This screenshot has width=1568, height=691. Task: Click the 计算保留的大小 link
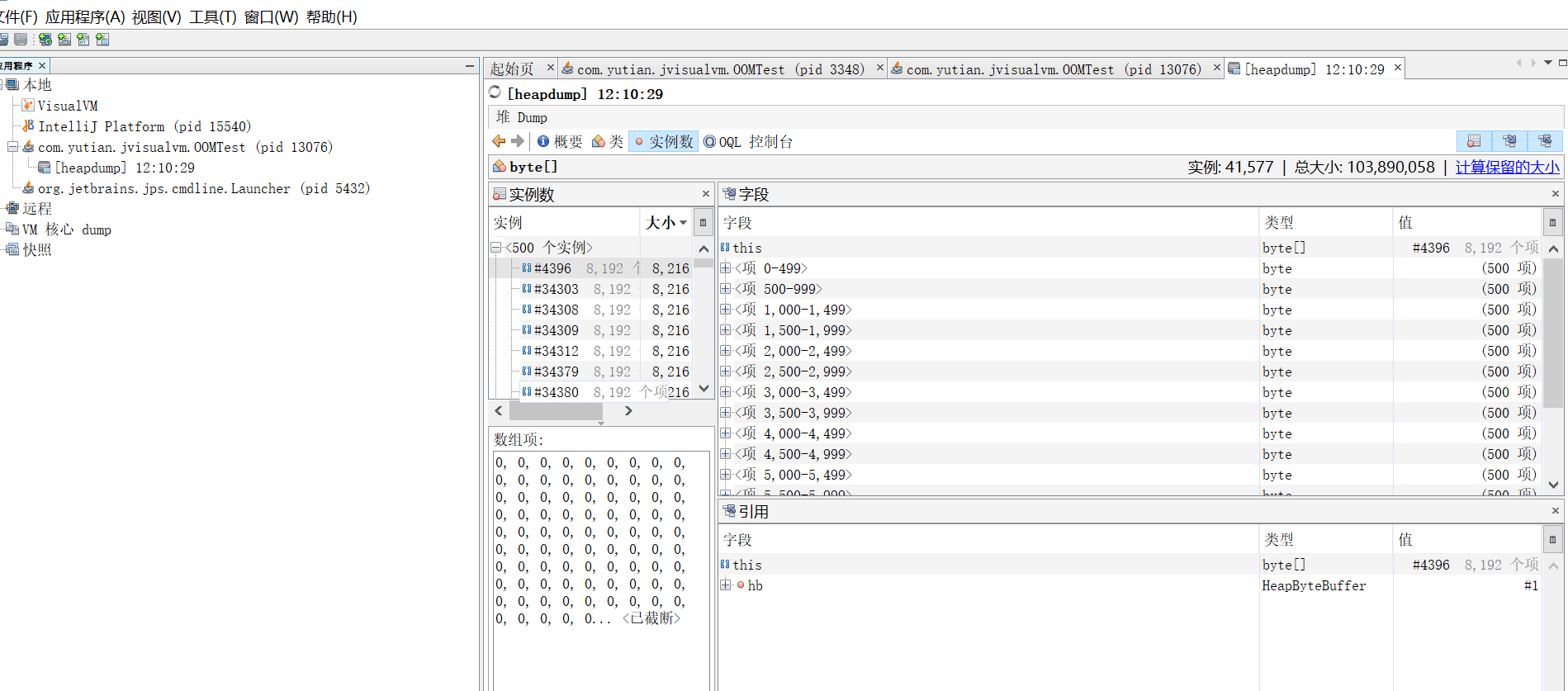tap(1507, 167)
